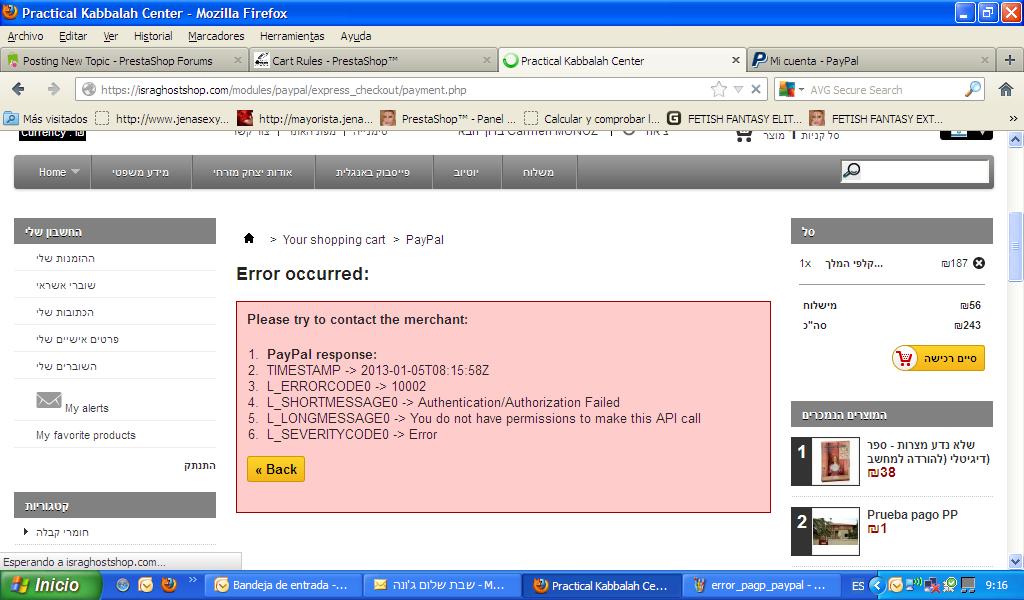Click the browser Back arrow
Viewport: 1024px width, 600px height.
coord(18,89)
